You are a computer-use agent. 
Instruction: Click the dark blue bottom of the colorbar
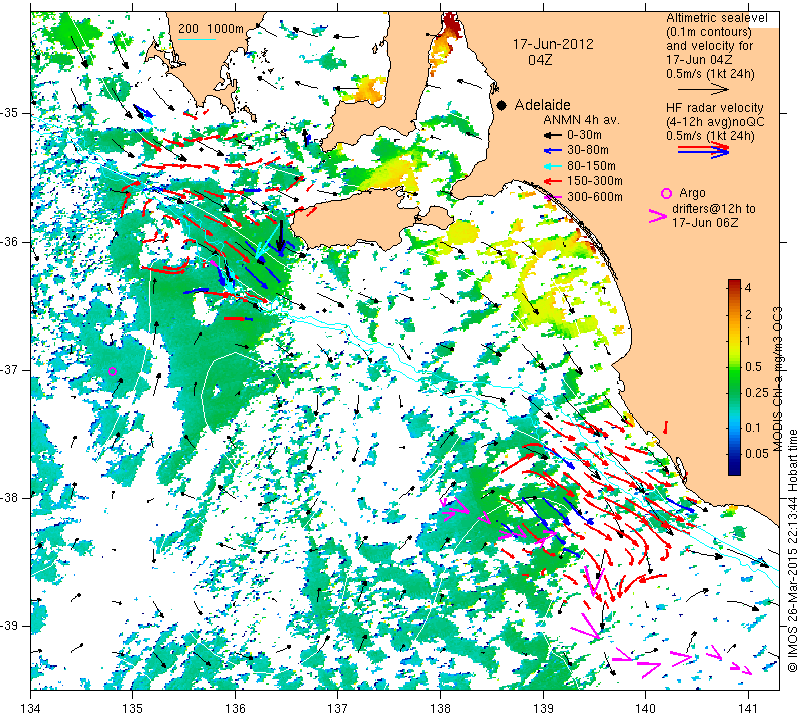(x=734, y=470)
